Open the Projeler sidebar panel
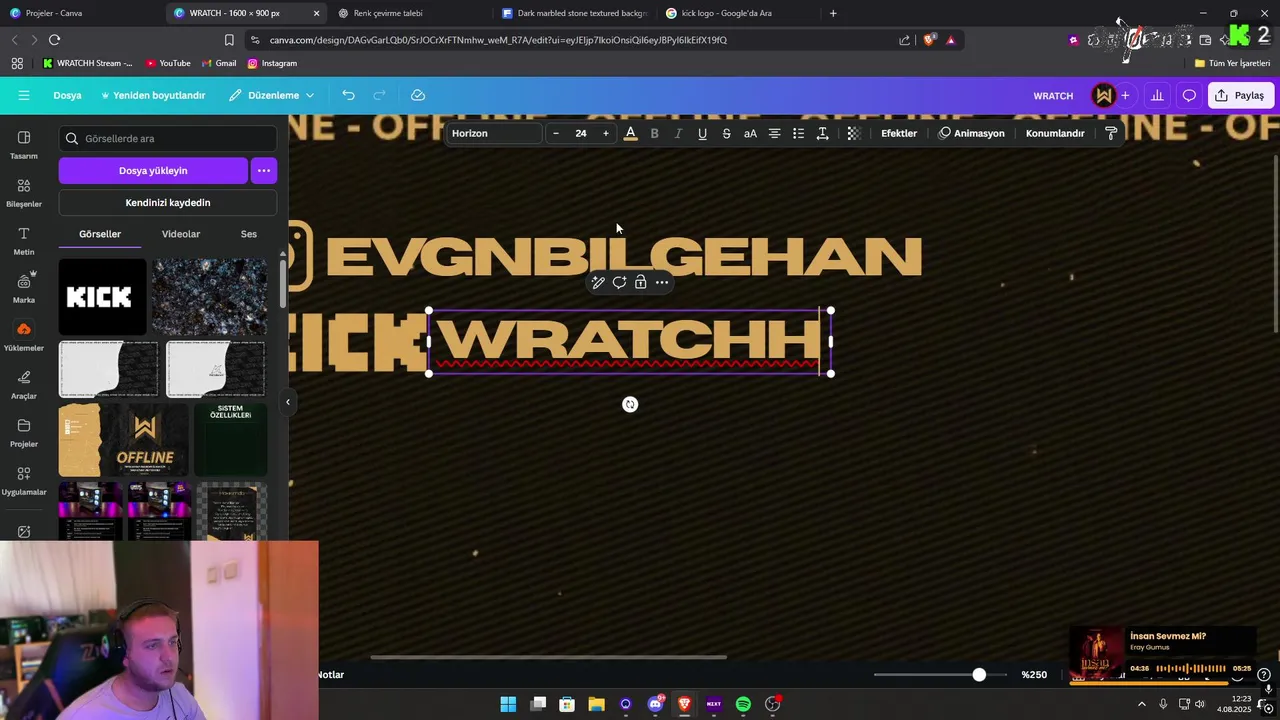This screenshot has height=720, width=1280. click(24, 432)
